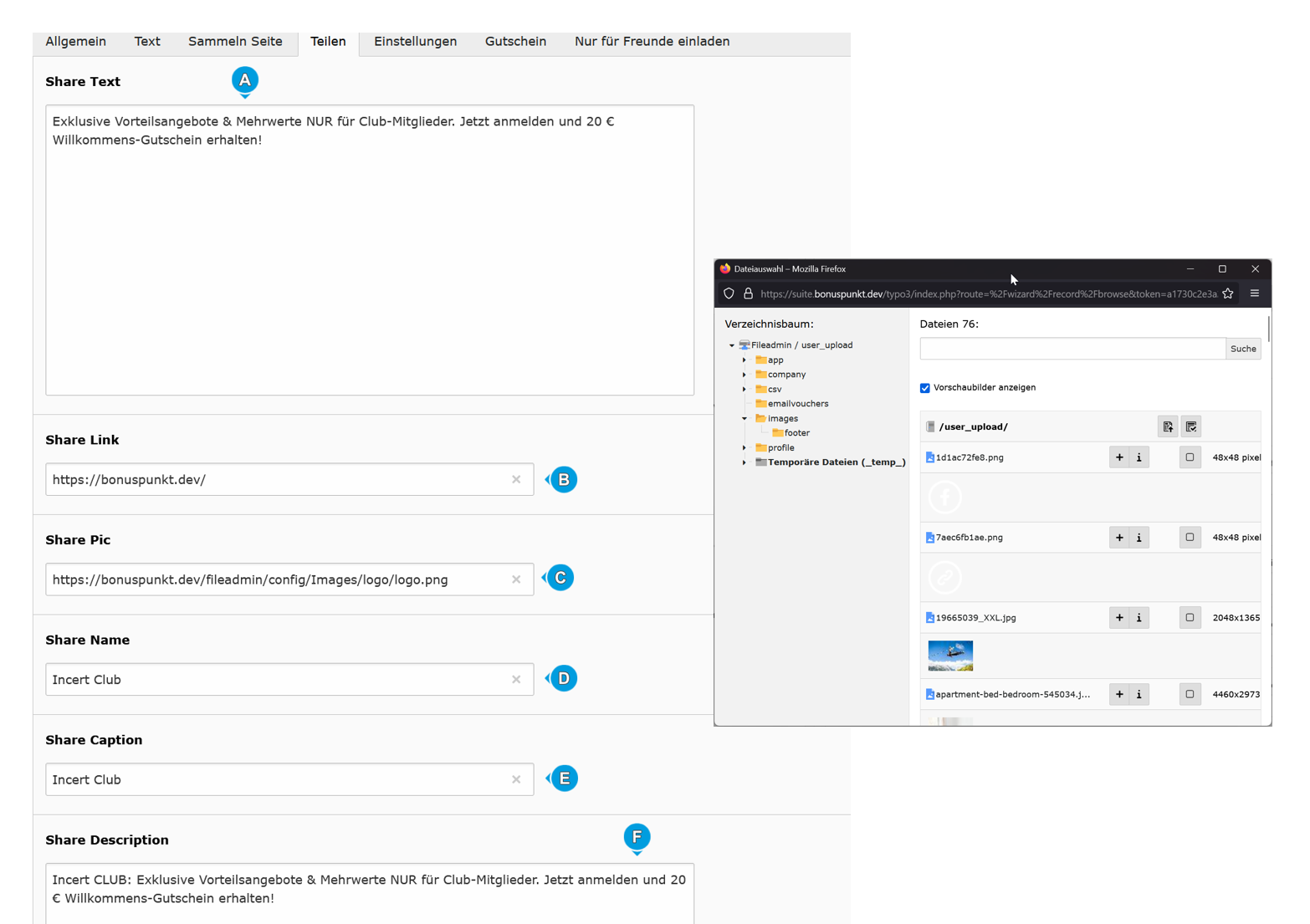Expand the company folder
The width and height of the screenshot is (1310, 924).
click(745, 375)
